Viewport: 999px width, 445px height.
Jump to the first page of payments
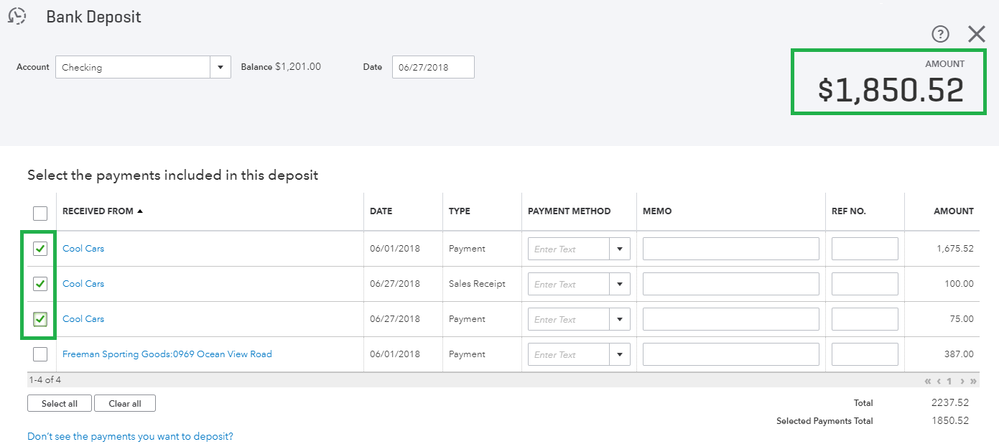click(928, 381)
